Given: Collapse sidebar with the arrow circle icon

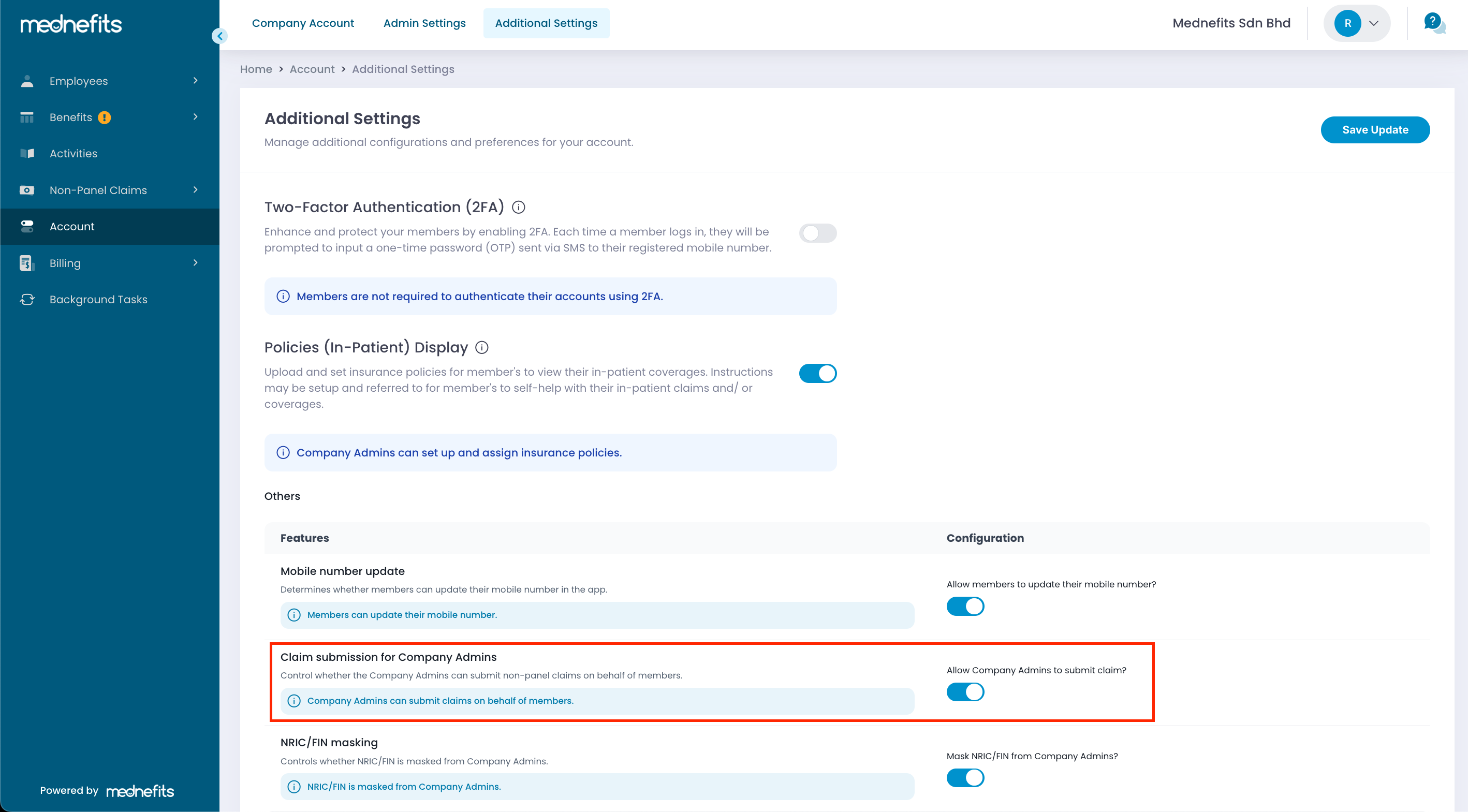Looking at the screenshot, I should click(x=219, y=36).
